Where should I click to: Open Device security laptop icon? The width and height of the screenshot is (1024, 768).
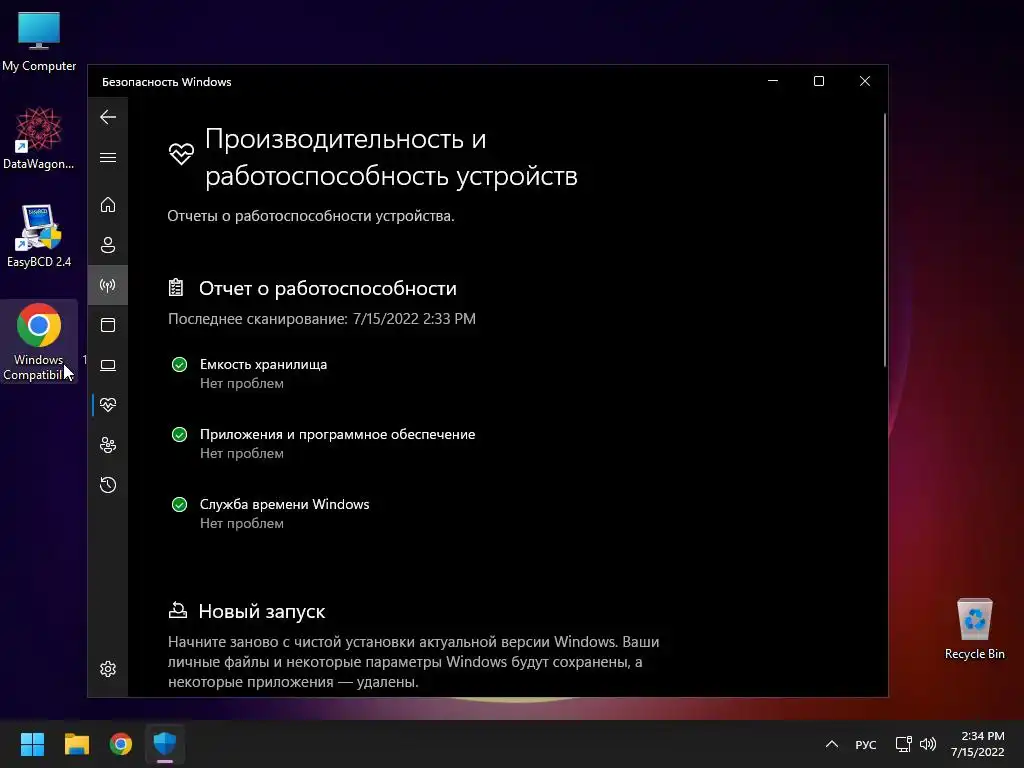[x=108, y=365]
